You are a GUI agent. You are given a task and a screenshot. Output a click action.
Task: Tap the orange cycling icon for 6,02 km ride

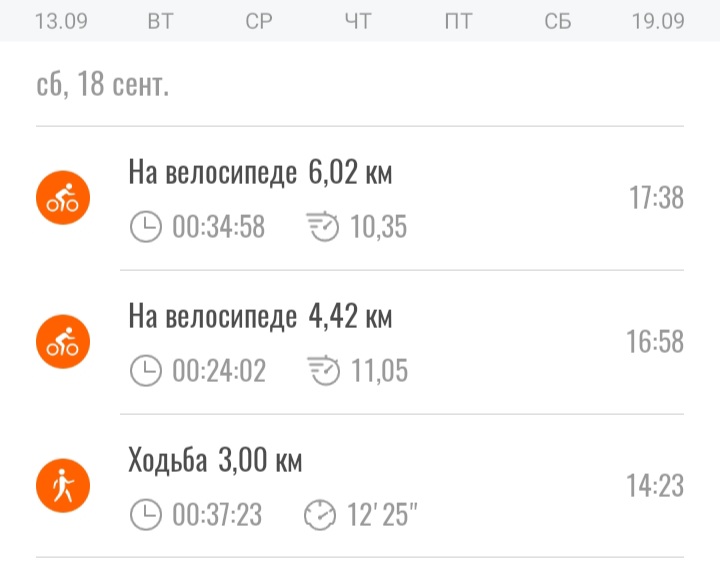pyautogui.click(x=63, y=199)
